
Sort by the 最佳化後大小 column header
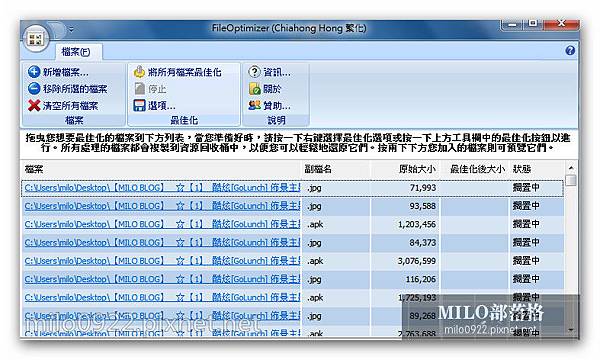[x=475, y=169]
